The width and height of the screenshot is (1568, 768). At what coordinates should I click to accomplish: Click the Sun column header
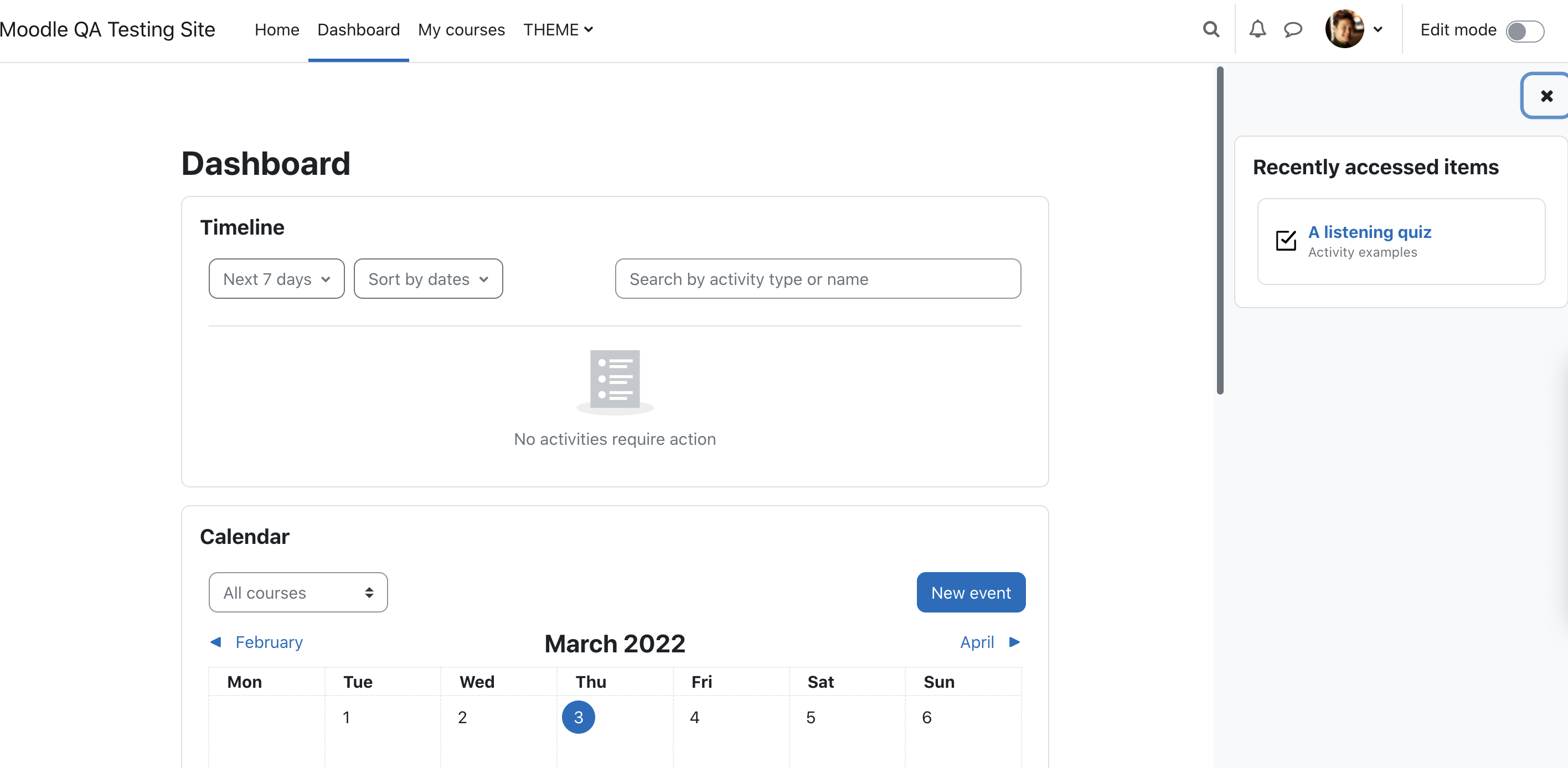tap(938, 681)
